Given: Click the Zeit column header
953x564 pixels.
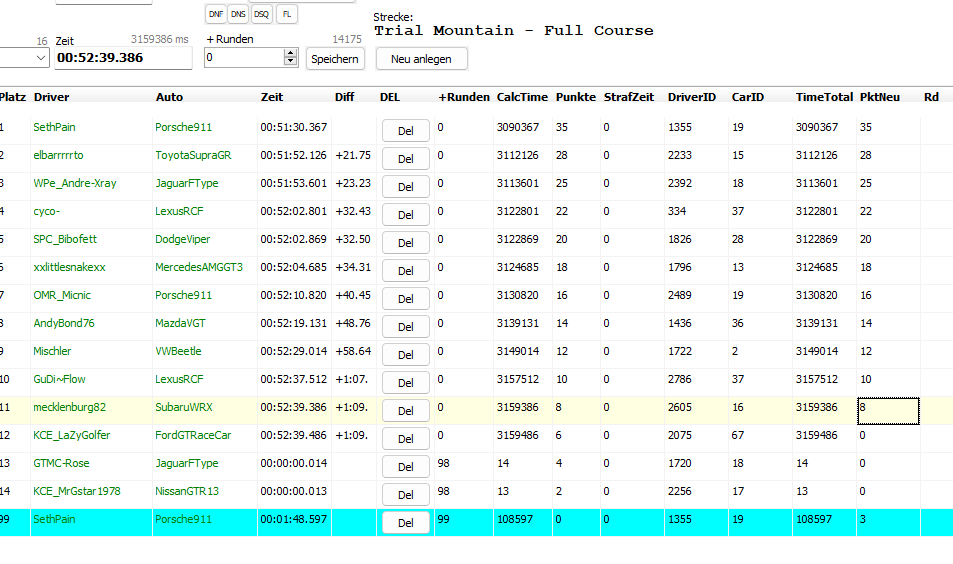Looking at the screenshot, I should click(271, 97).
